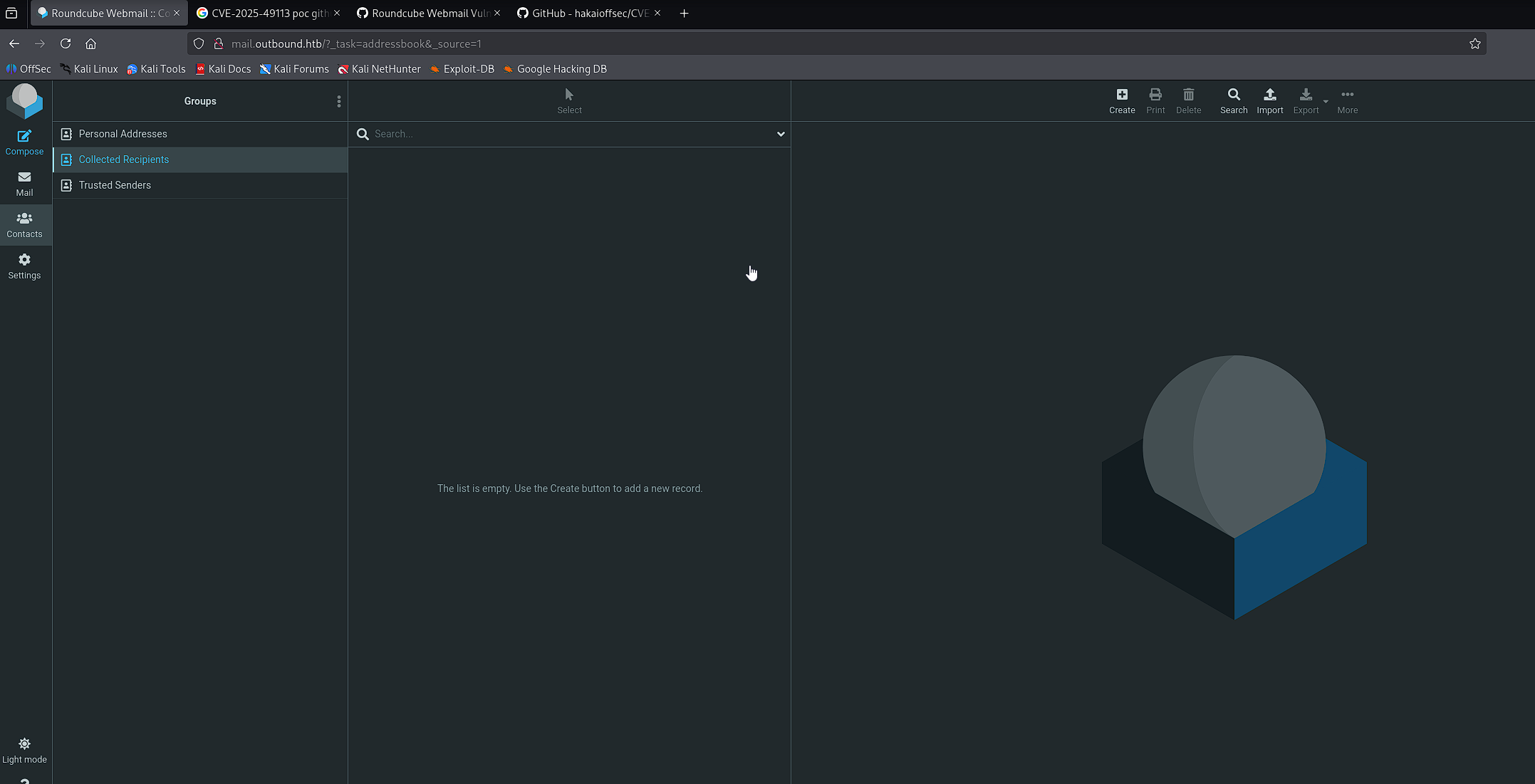This screenshot has width=1535, height=784.
Task: Open Groups three-dot options menu
Action: pyautogui.click(x=339, y=101)
